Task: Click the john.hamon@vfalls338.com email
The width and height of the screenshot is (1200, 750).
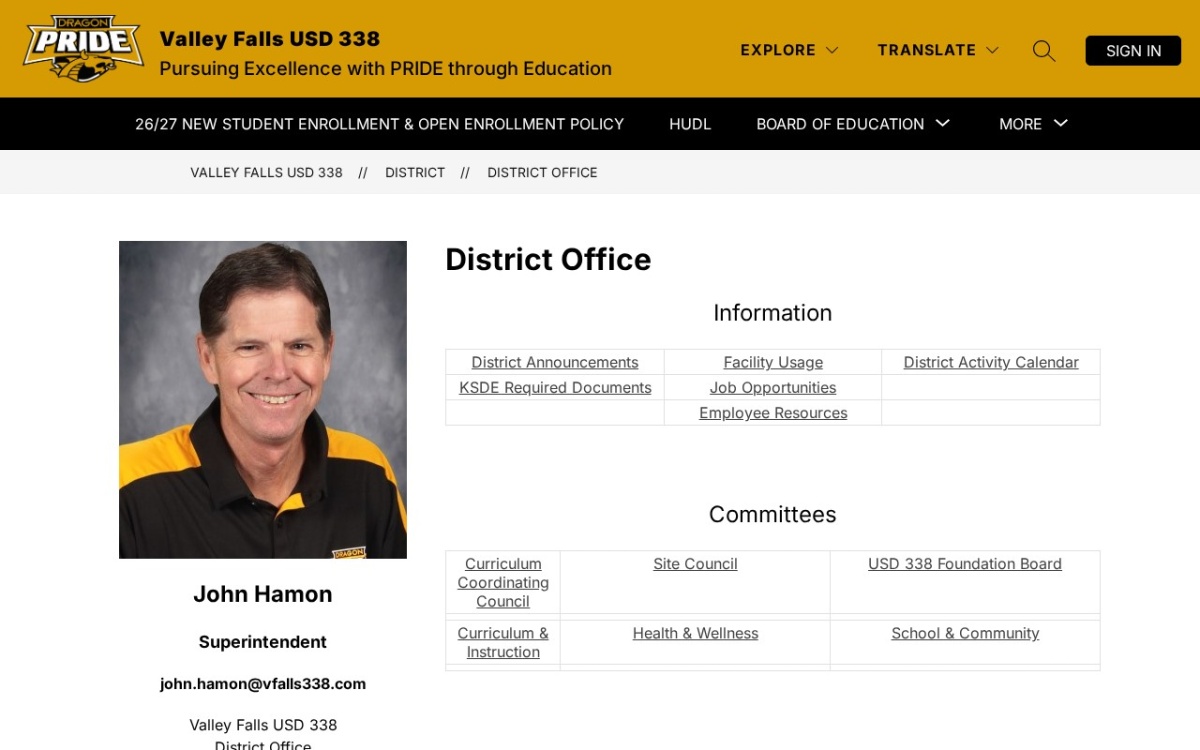Action: tap(263, 684)
